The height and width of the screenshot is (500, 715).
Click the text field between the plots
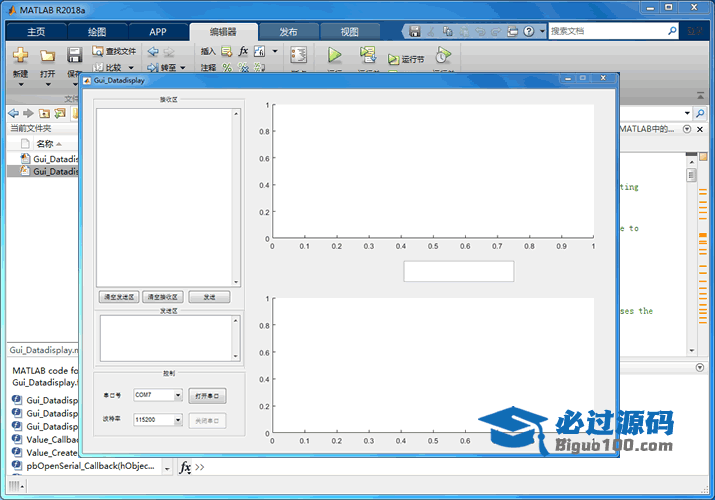click(458, 271)
